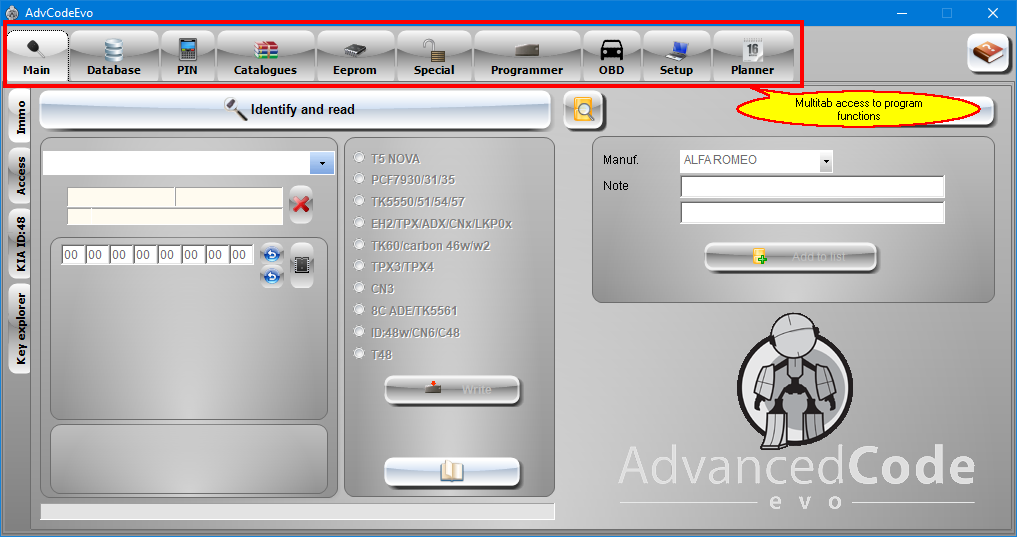Click the red X clear button
Screen dimensions: 1017x537
(301, 204)
